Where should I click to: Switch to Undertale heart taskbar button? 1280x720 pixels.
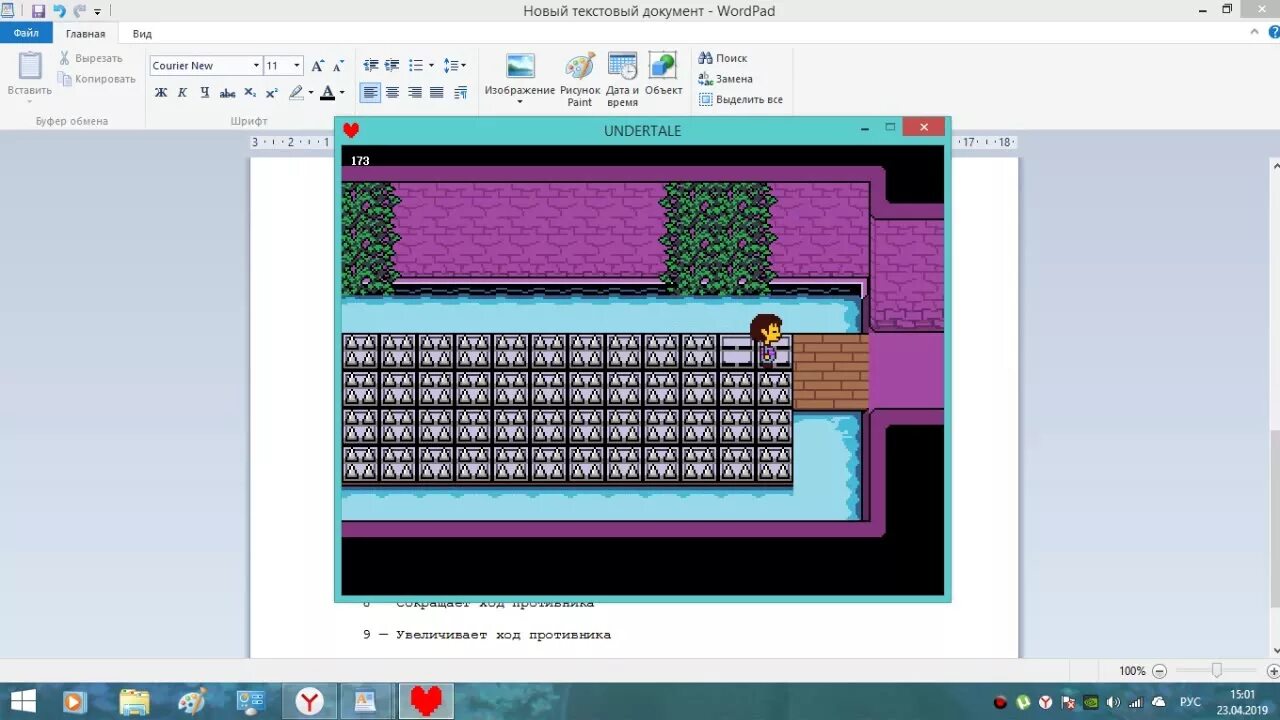tap(426, 701)
